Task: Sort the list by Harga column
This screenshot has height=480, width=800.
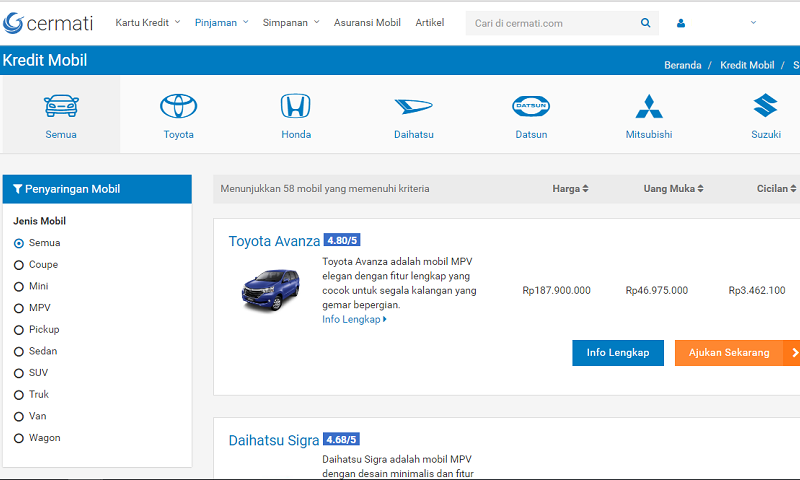Action: click(570, 188)
